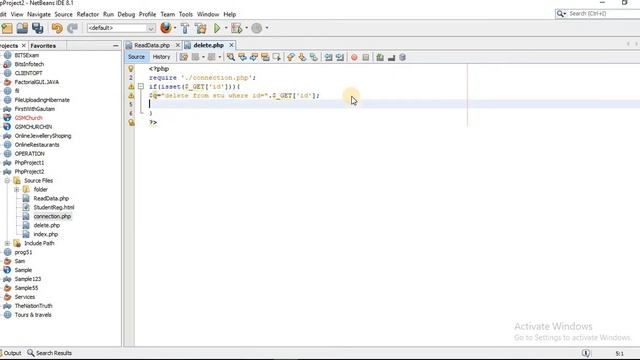Image resolution: width=640 pixels, height=360 pixels.
Task: Select index.php in project tree
Action: tap(46, 234)
